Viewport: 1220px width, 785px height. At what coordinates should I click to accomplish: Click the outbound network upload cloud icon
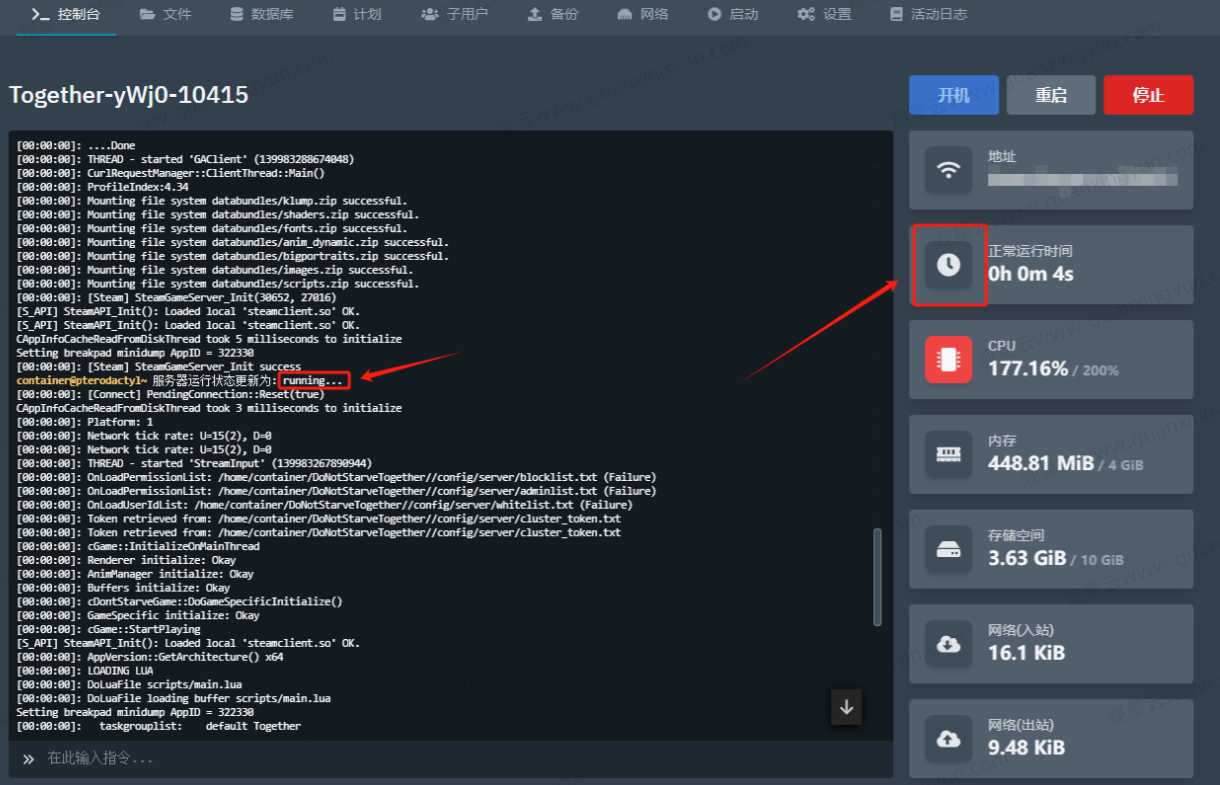pyautogui.click(x=948, y=739)
